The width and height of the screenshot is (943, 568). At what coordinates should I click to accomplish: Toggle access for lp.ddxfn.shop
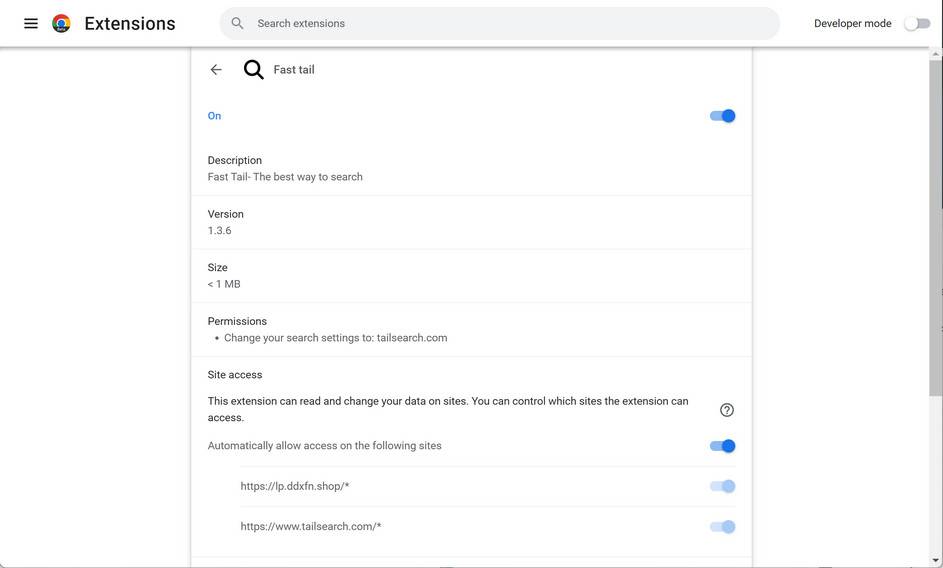point(723,487)
